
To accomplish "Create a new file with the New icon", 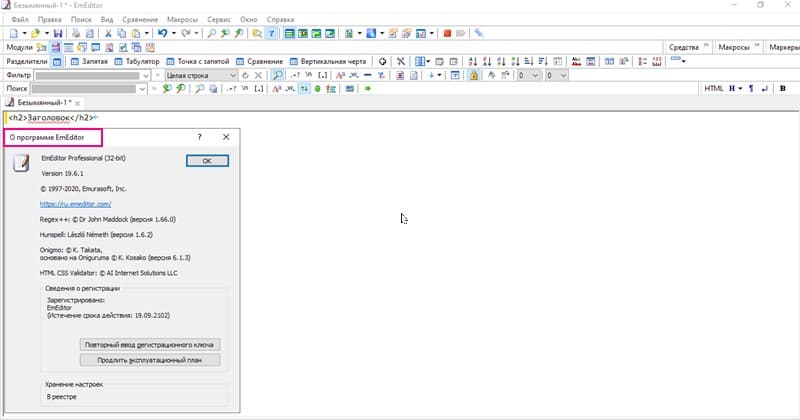I will point(14,33).
